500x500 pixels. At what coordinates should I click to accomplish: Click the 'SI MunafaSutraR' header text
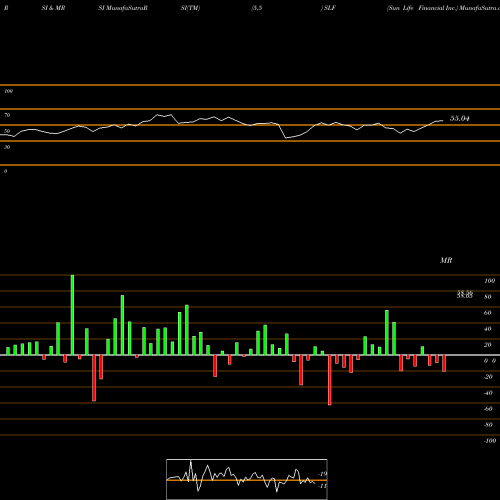pyautogui.click(x=123, y=8)
